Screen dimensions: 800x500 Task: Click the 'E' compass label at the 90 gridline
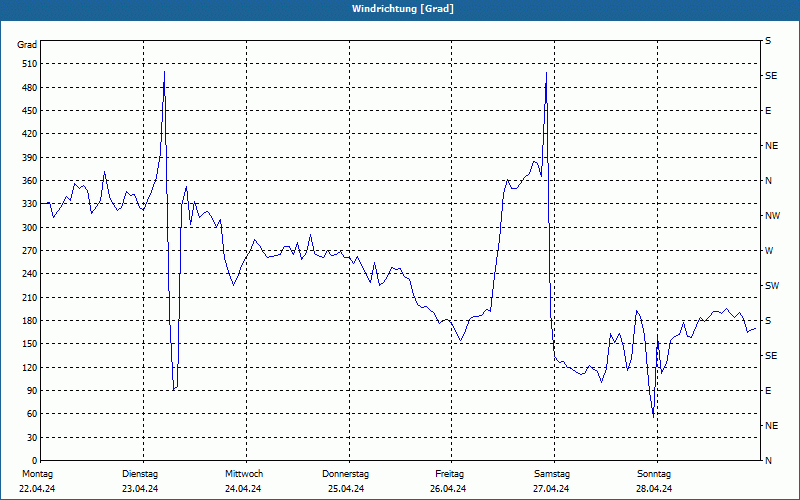(x=768, y=391)
